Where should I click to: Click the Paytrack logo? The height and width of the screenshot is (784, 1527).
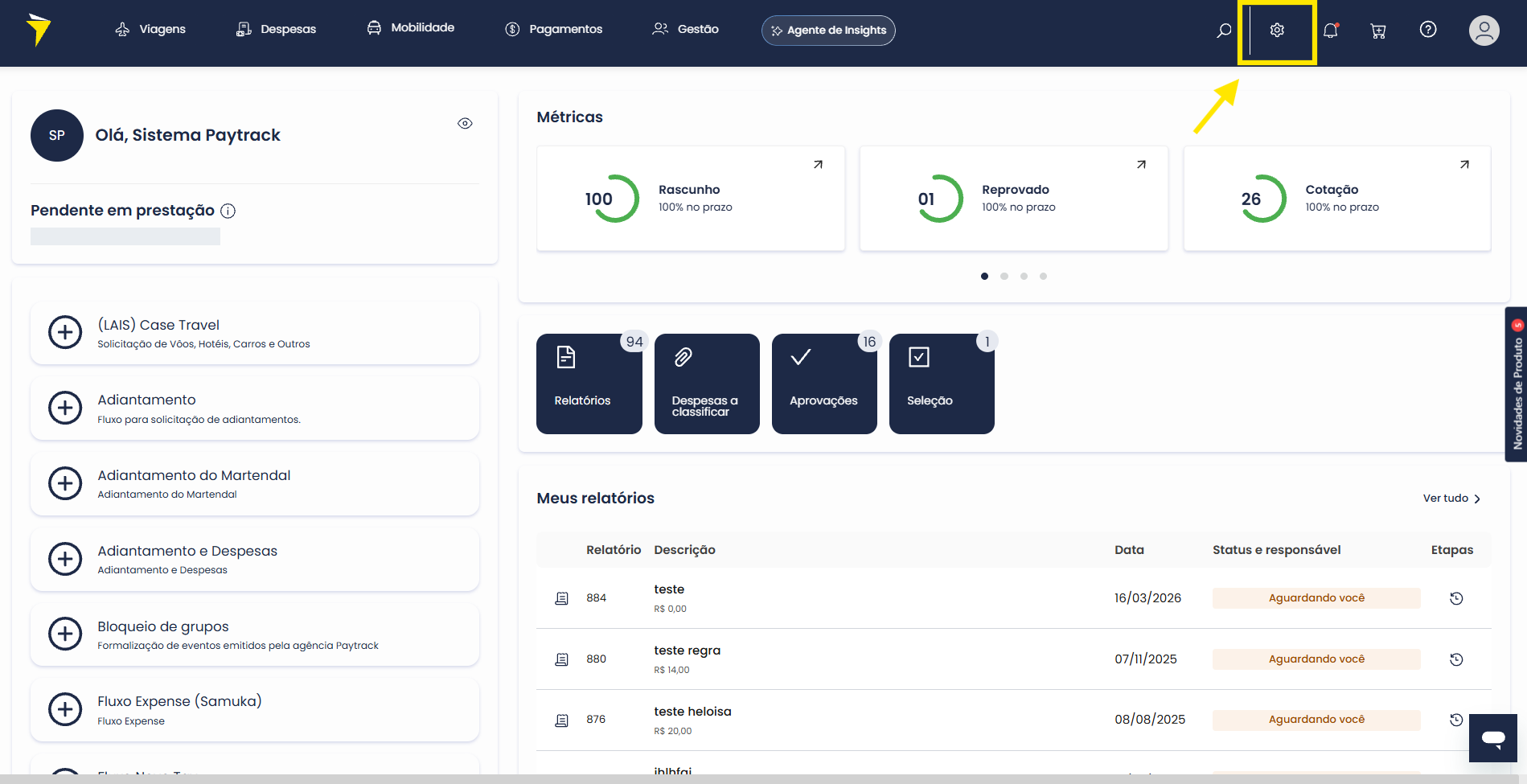coord(38,31)
